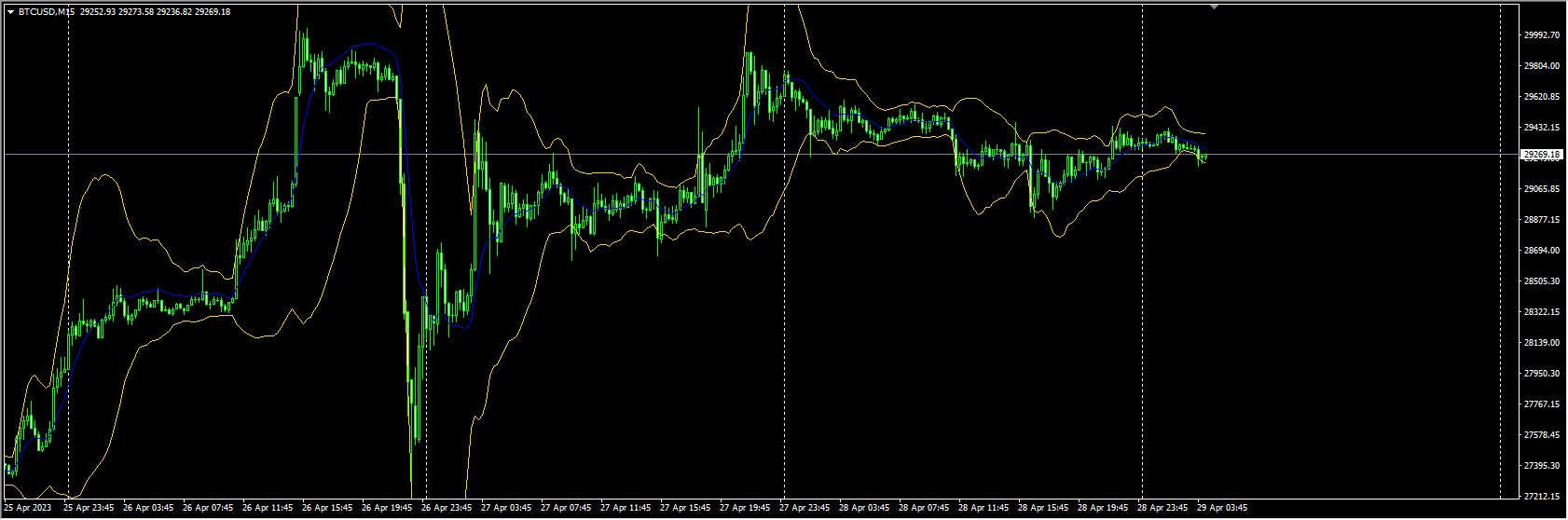Click time axis label 27 Apr 23:45
The height and width of the screenshot is (520, 1568).
point(805,509)
